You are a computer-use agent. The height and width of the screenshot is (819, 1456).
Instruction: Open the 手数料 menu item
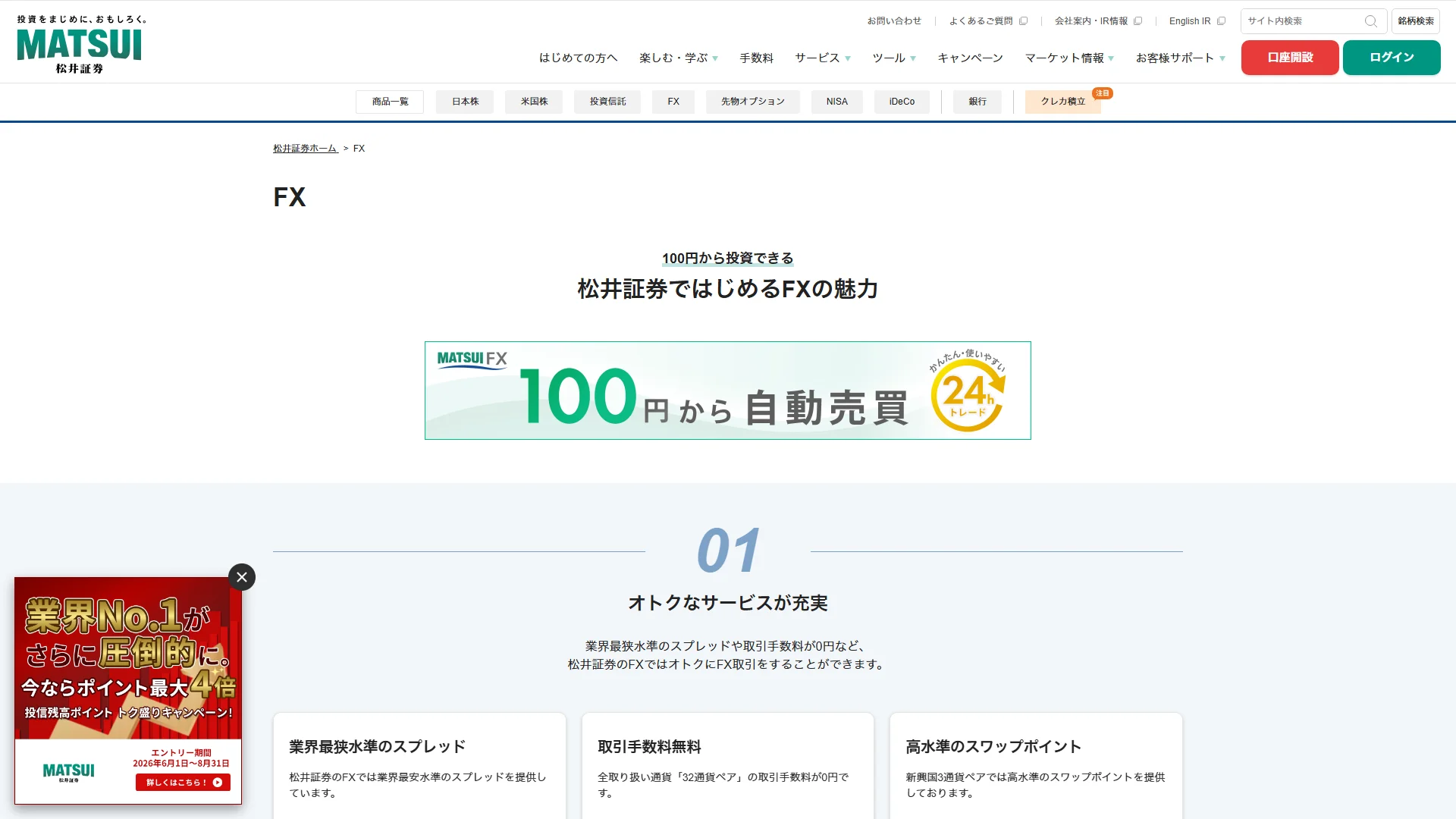point(756,58)
